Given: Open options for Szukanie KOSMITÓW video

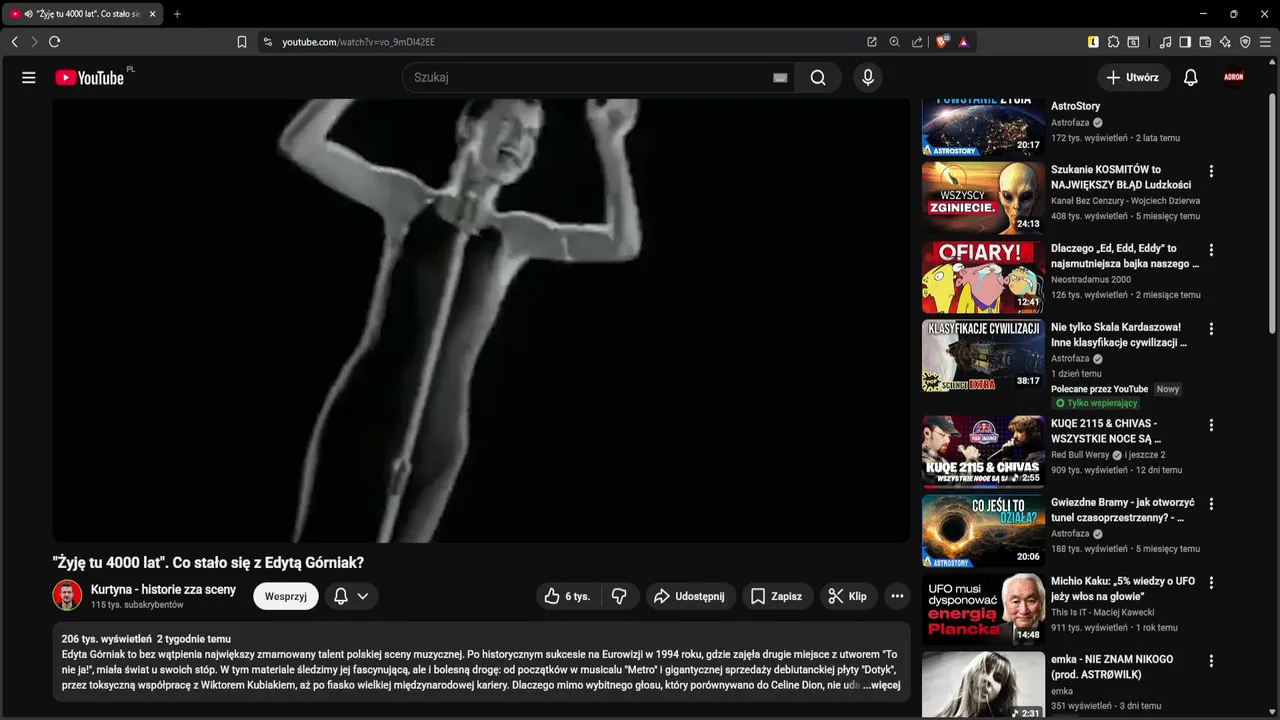Looking at the screenshot, I should [1211, 171].
